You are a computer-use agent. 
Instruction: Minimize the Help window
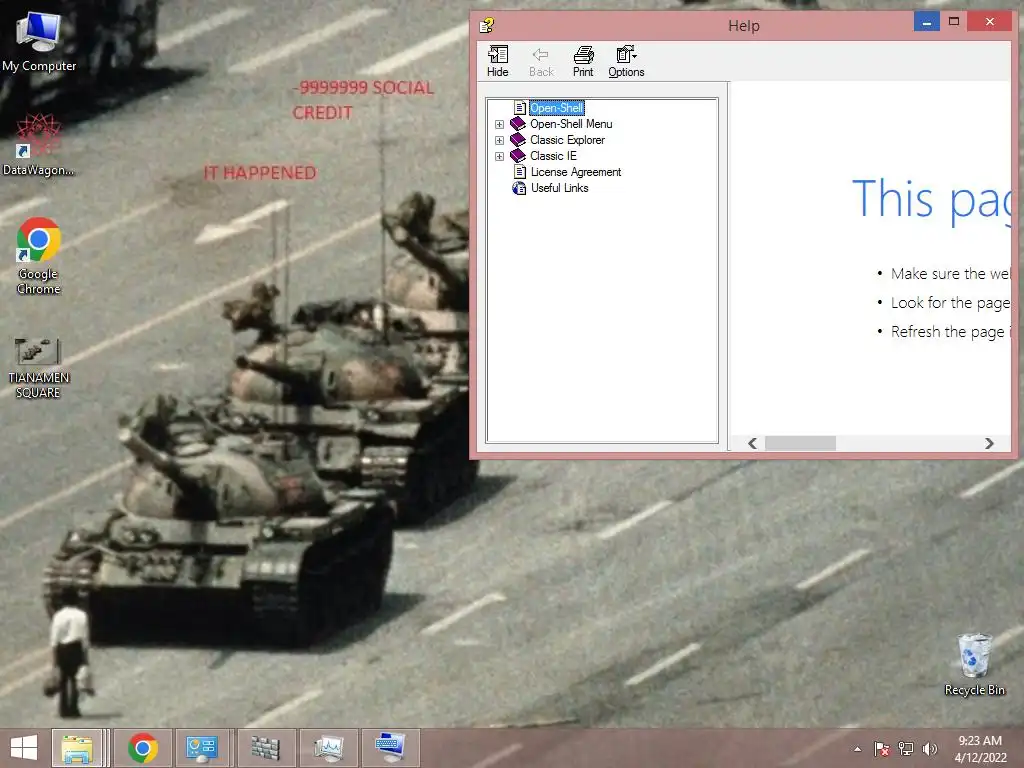[926, 22]
